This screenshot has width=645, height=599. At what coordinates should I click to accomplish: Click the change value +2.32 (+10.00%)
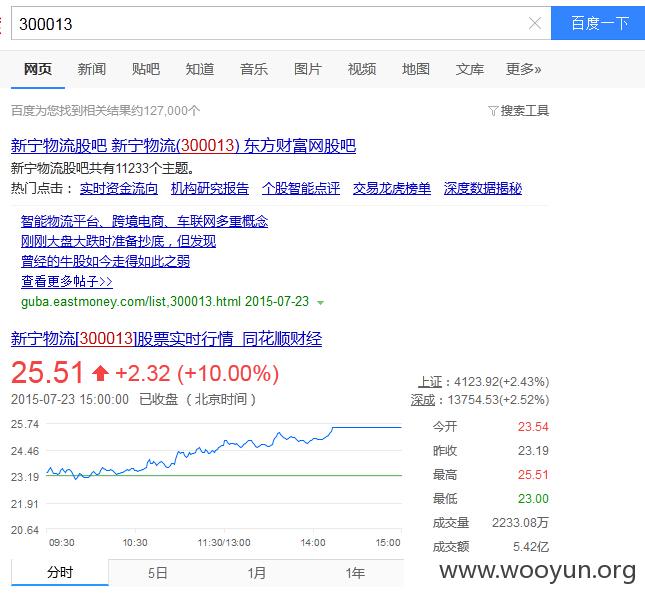(x=197, y=374)
